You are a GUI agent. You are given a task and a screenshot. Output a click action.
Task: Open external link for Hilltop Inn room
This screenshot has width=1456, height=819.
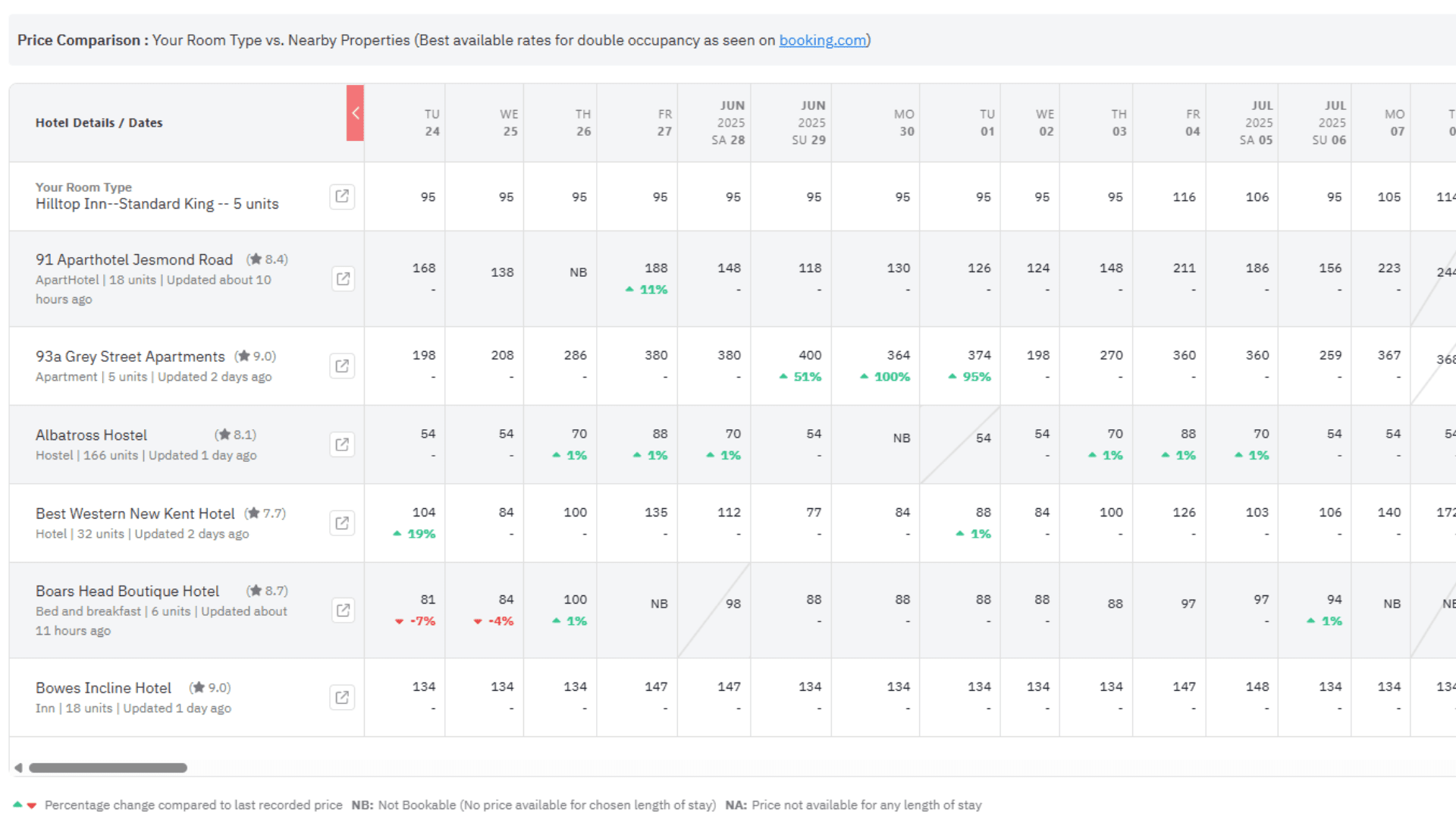342,196
